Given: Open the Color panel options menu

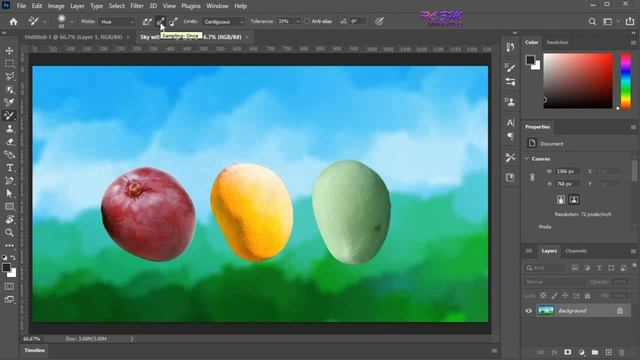Looking at the screenshot, I should pyautogui.click(x=633, y=42).
